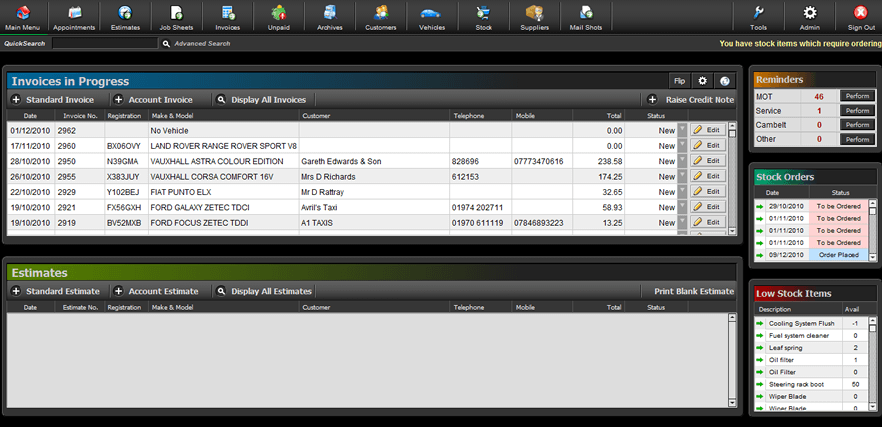The image size is (882, 427).
Task: Open invoices panel gear settings
Action: click(702, 81)
